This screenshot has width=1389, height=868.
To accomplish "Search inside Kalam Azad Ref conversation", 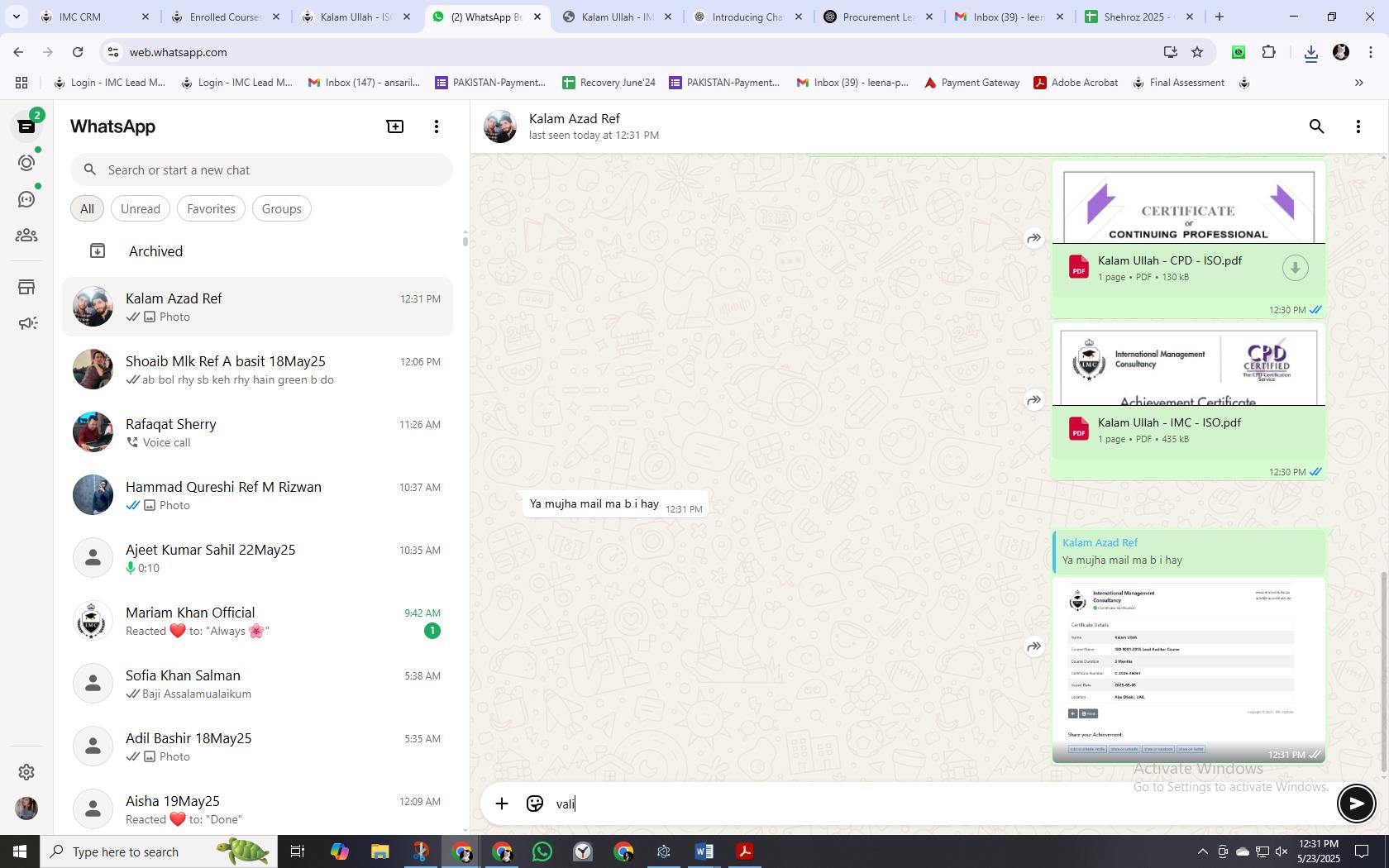I will [x=1316, y=126].
